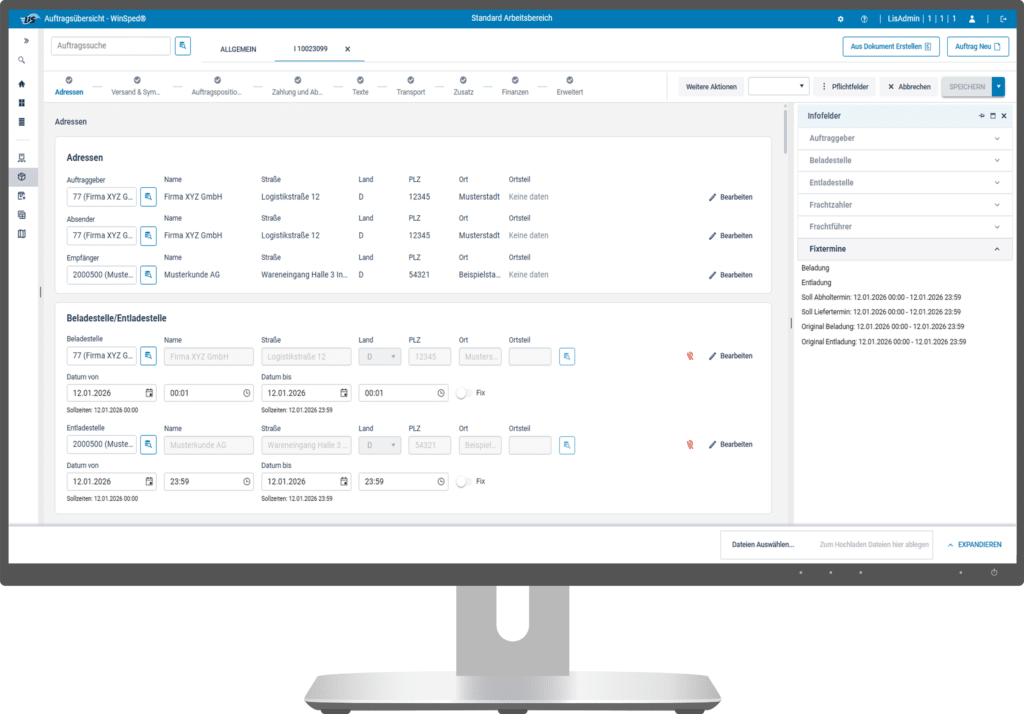The image size is (1024, 714).
Task: Click the user profile icon top right
Action: pyautogui.click(x=973, y=18)
